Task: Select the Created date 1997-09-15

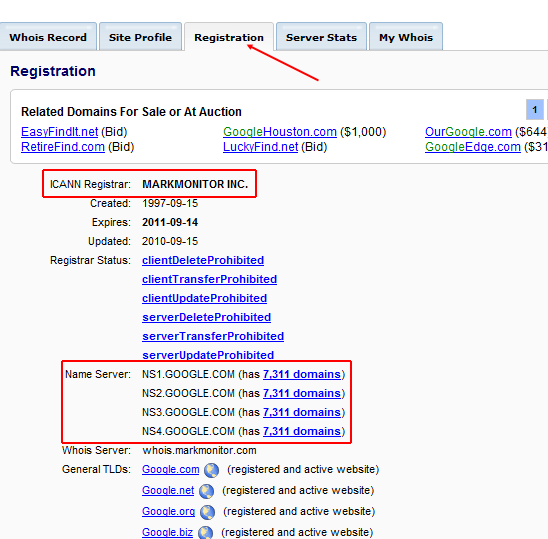Action: click(170, 203)
